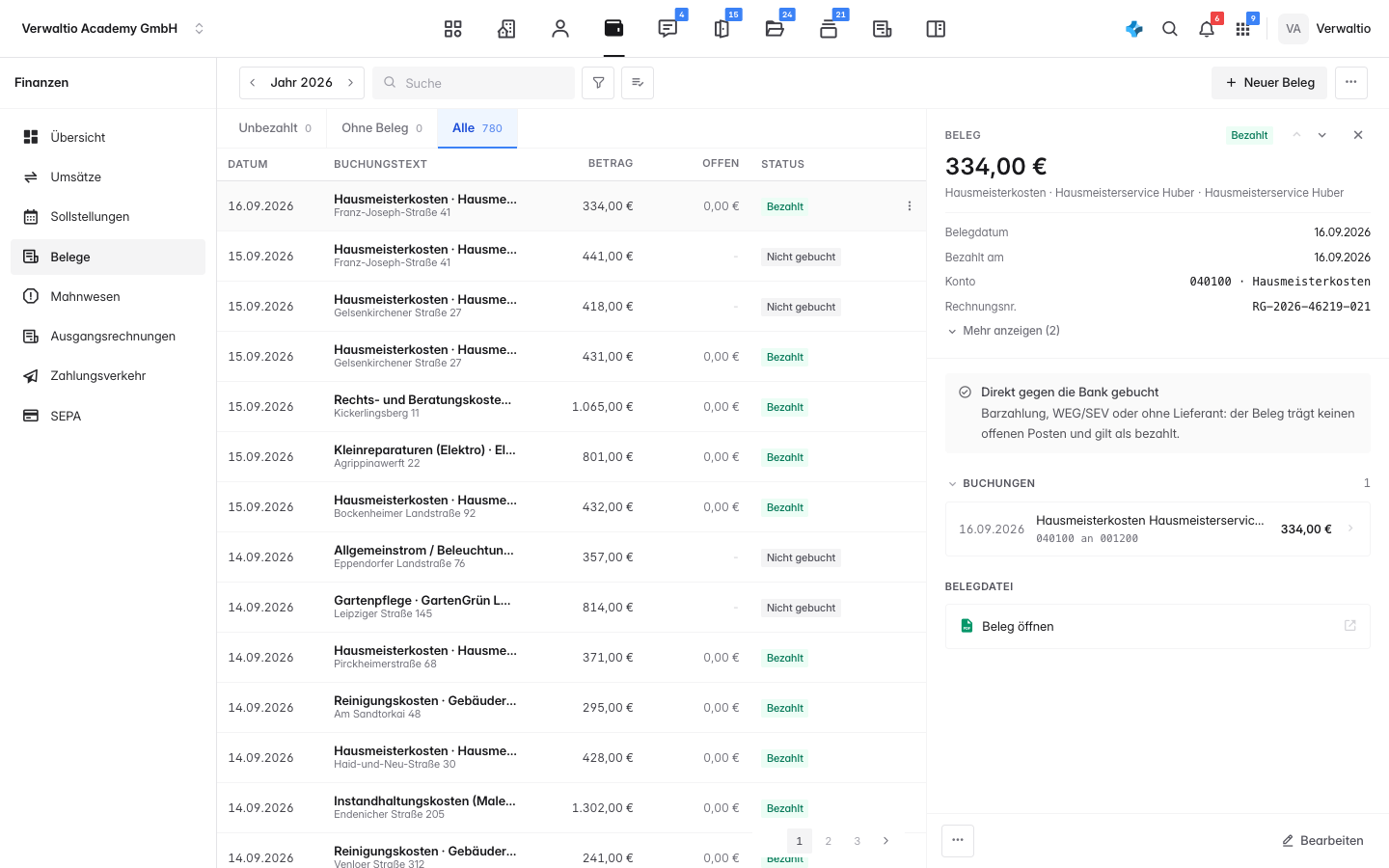This screenshot has height=868, width=1389.
Task: Open notifications bell
Action: pos(1207,29)
